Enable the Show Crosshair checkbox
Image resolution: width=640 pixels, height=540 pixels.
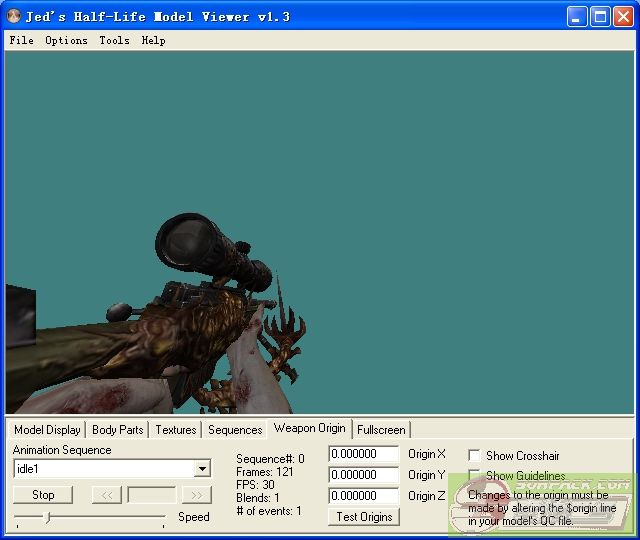coord(475,456)
